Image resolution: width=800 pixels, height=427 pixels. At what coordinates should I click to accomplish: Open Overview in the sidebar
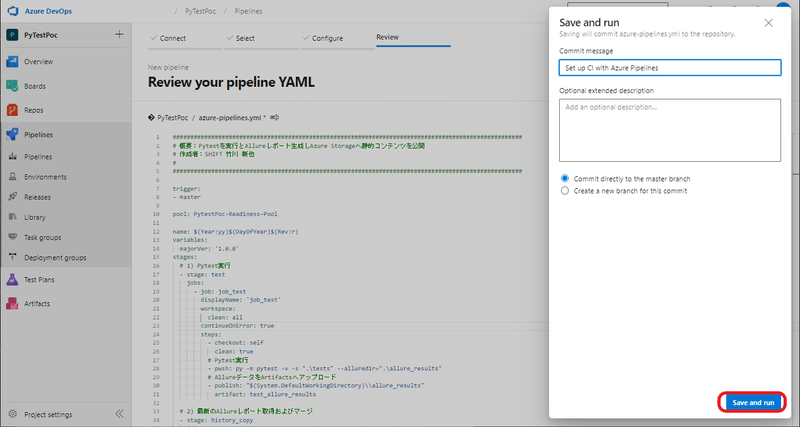pyautogui.click(x=39, y=61)
